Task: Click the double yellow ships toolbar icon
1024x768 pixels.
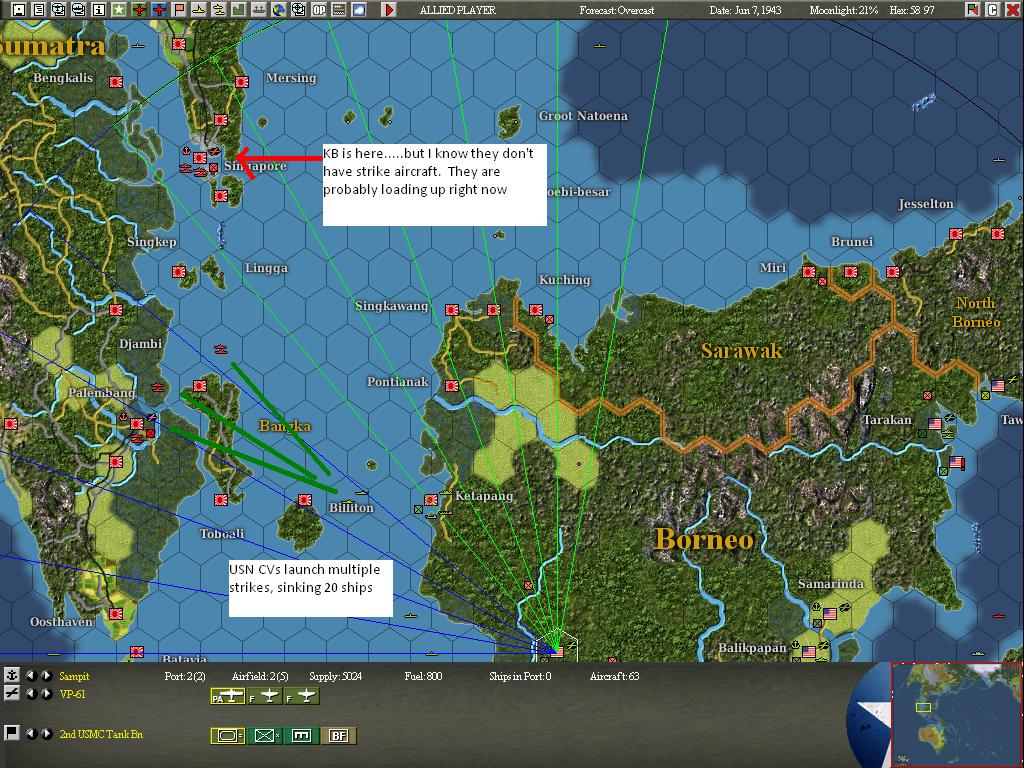Action: coord(219,9)
